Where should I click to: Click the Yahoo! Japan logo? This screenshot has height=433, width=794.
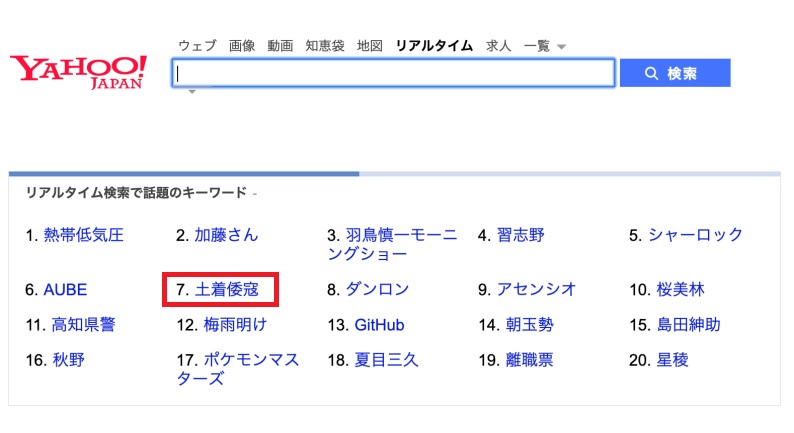tap(78, 70)
